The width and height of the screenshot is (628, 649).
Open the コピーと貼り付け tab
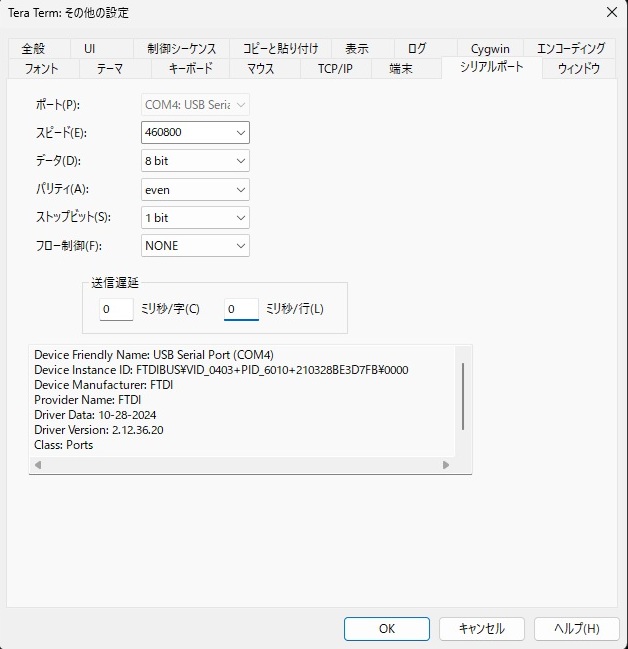pos(280,48)
